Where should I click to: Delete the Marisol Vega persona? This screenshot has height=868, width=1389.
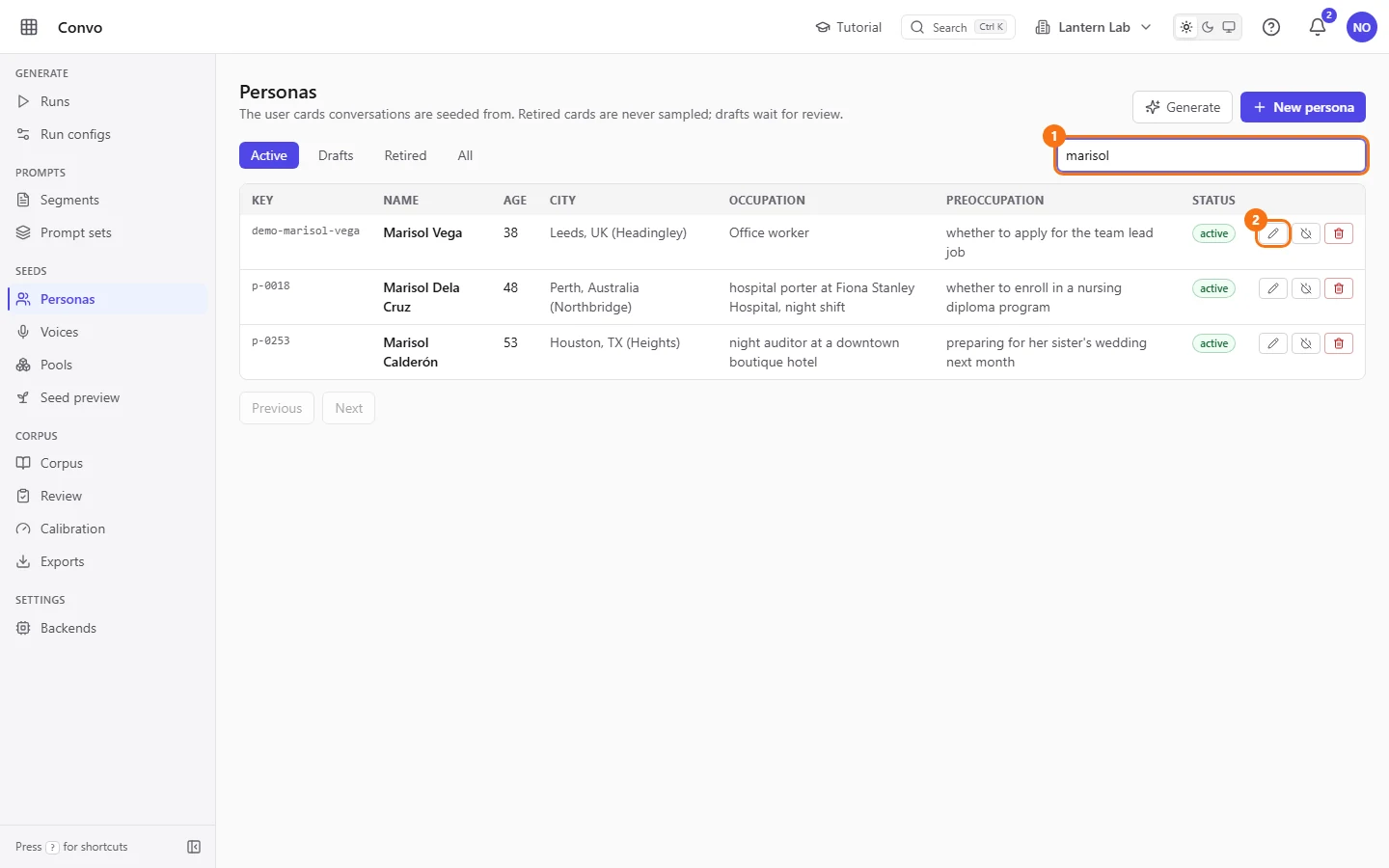(1339, 233)
